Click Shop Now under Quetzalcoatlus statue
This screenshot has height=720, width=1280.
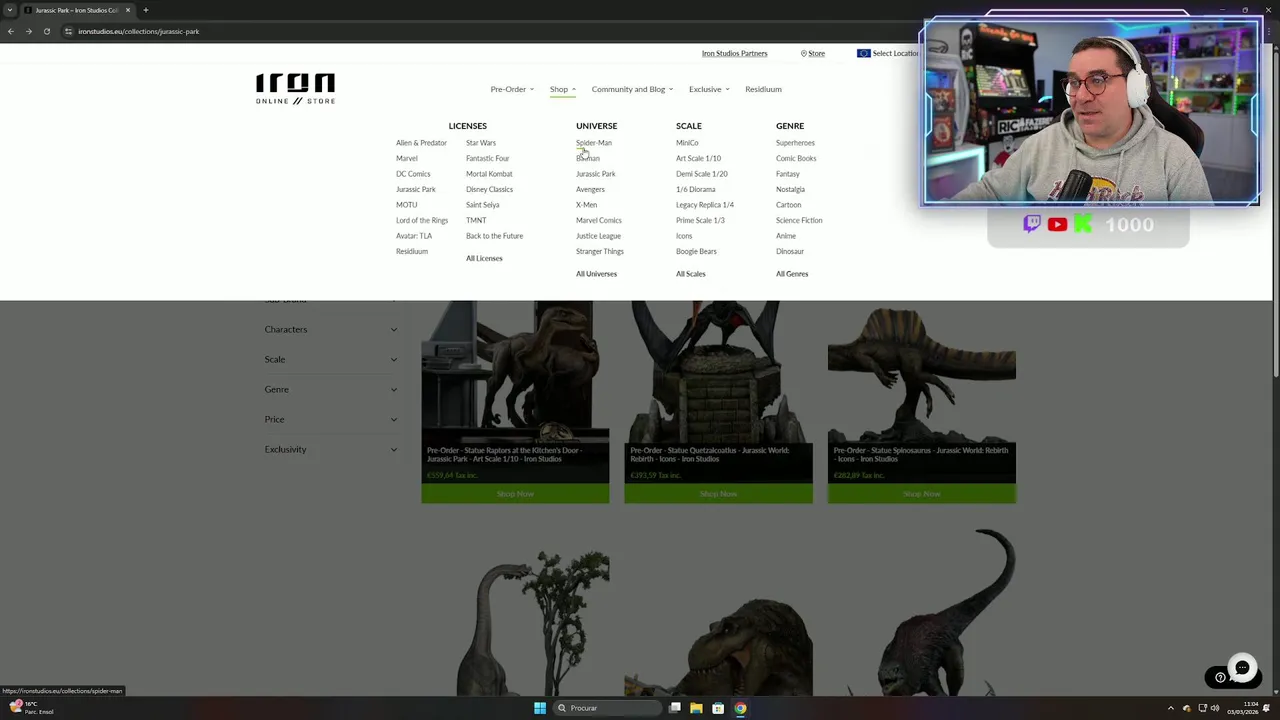[x=718, y=494]
